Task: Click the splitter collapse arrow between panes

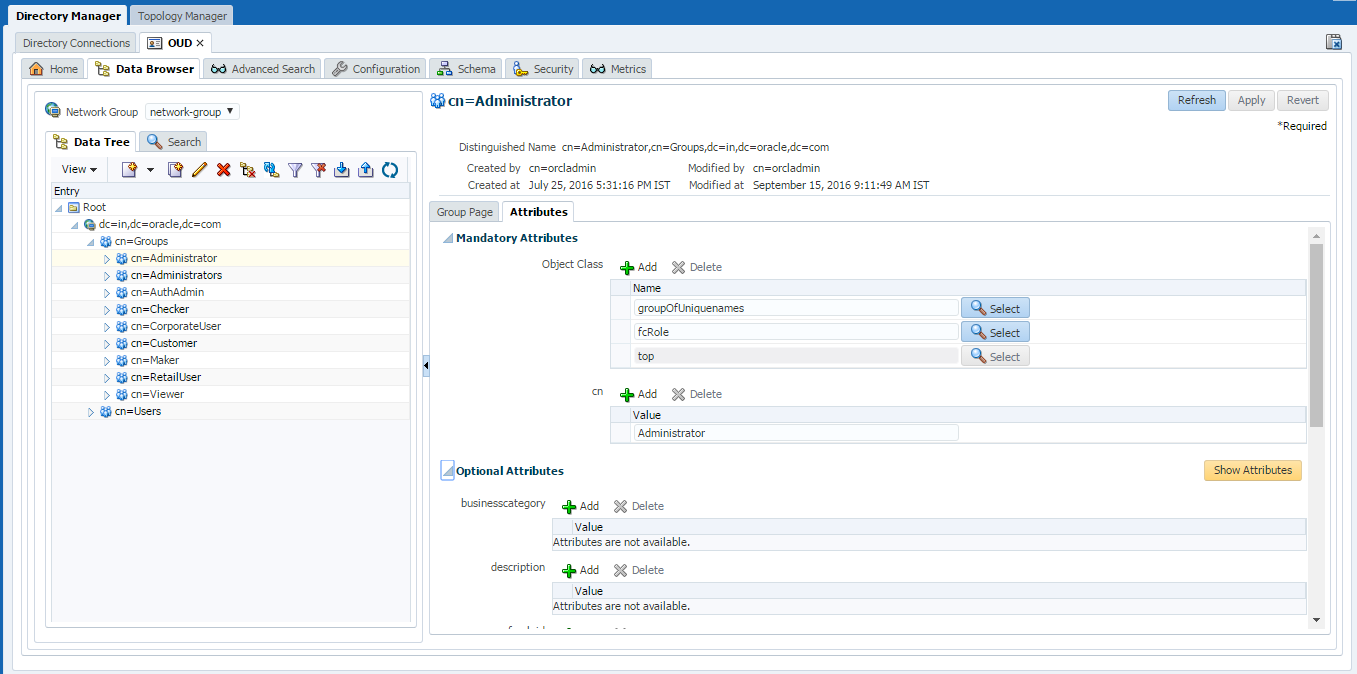Action: pos(426,367)
